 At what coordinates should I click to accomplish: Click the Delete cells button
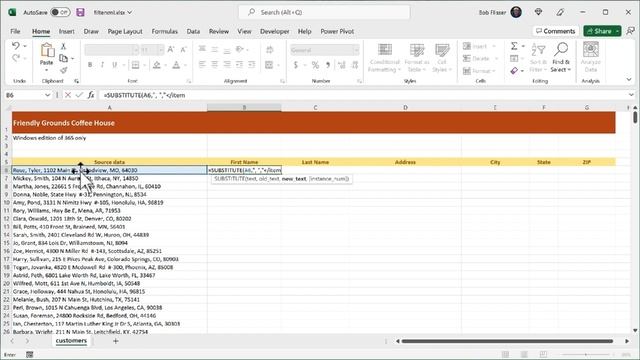[x=480, y=58]
